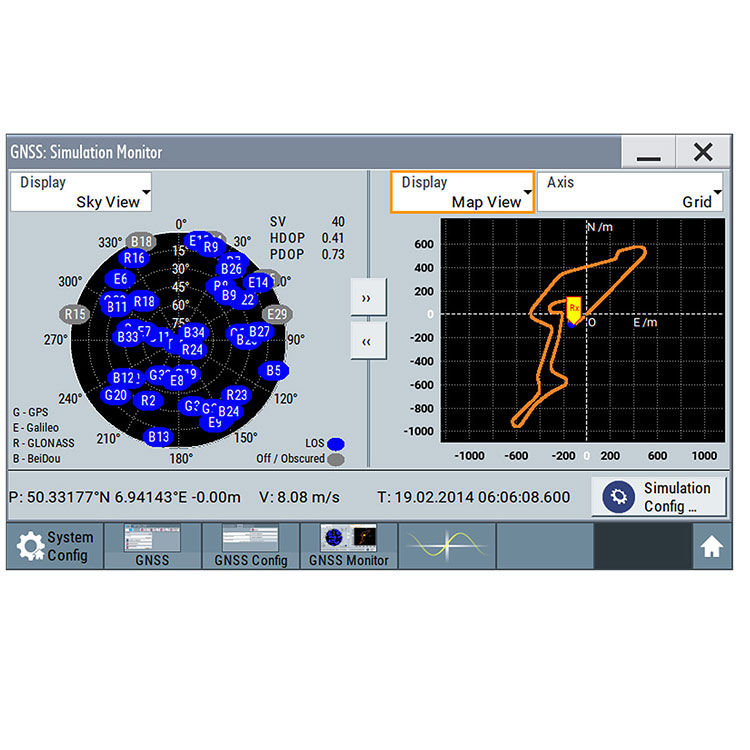
Task: Switch to the GNSS tab
Action: tap(152, 546)
